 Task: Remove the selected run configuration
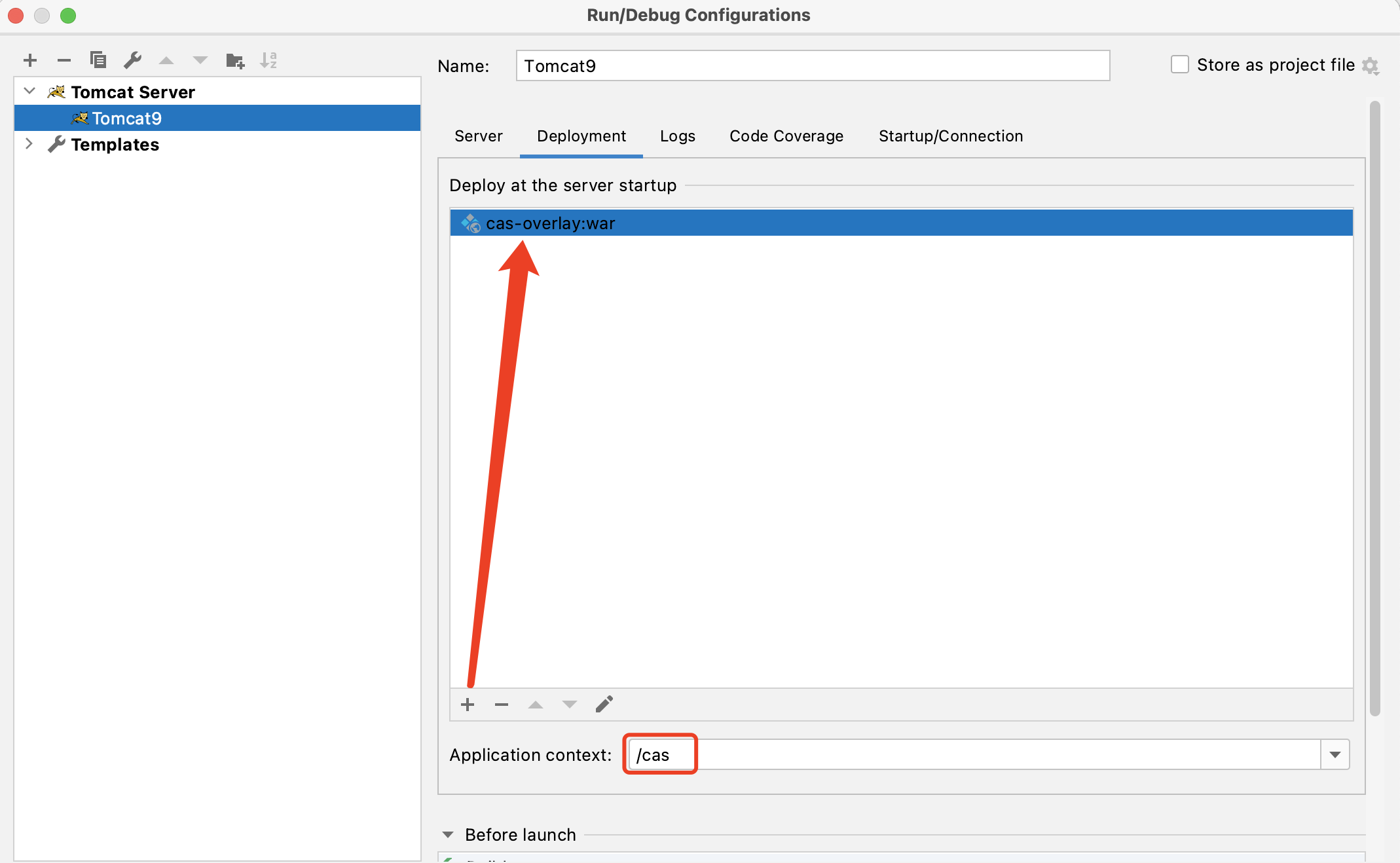[64, 60]
